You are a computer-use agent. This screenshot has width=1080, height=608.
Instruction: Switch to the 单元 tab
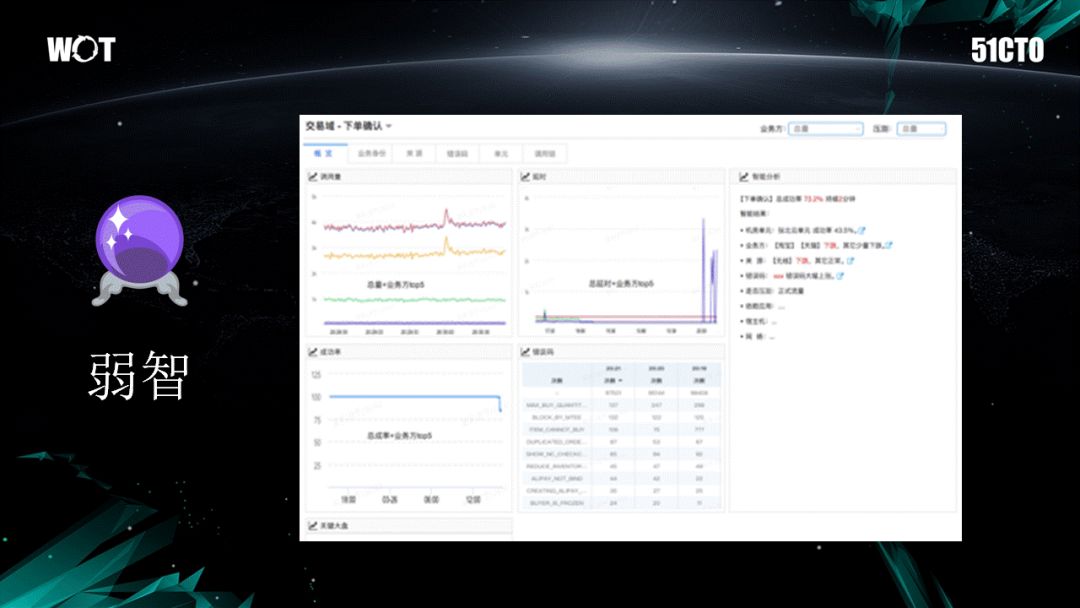pos(501,154)
